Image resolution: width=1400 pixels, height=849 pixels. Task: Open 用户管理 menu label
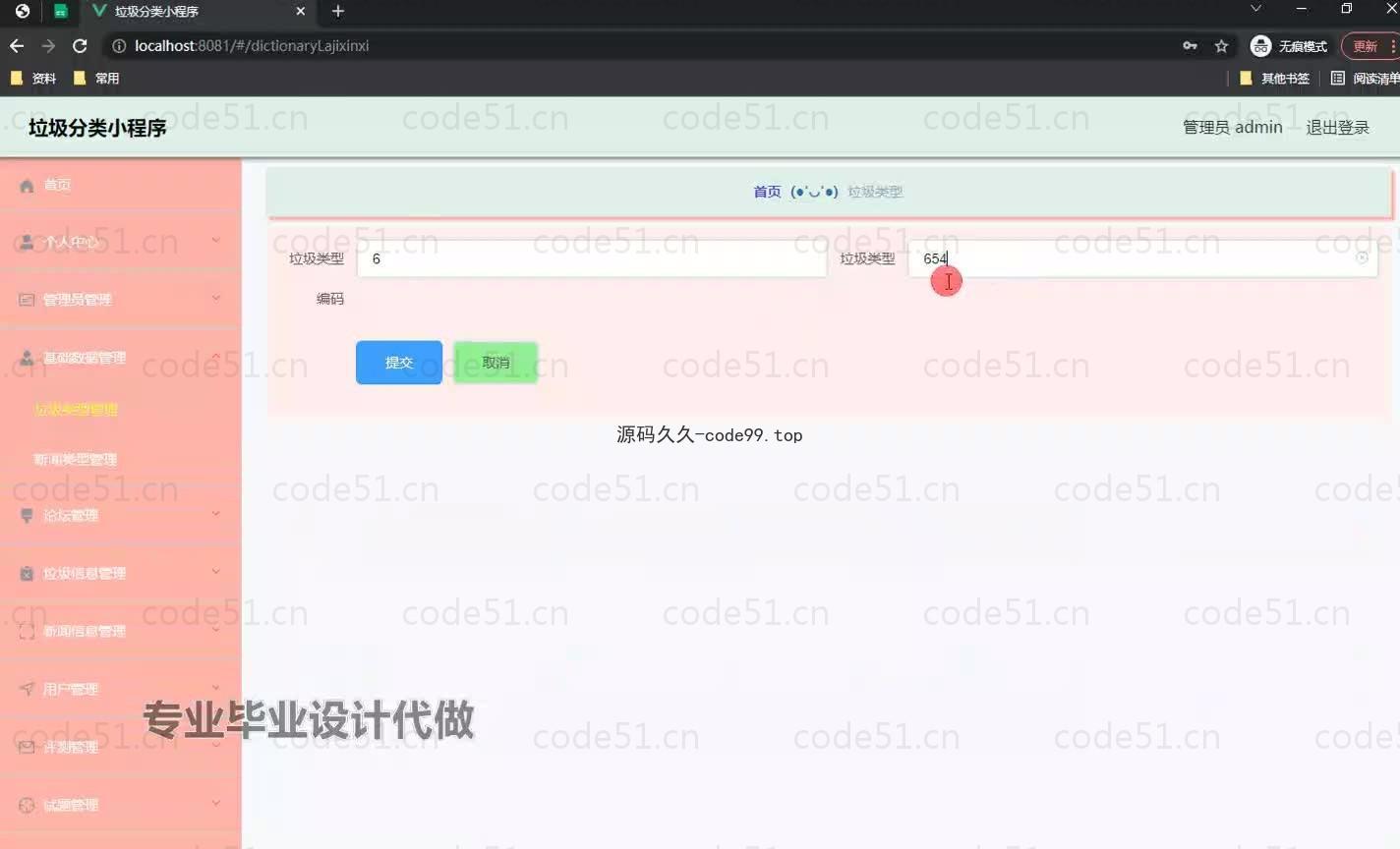[x=71, y=689]
